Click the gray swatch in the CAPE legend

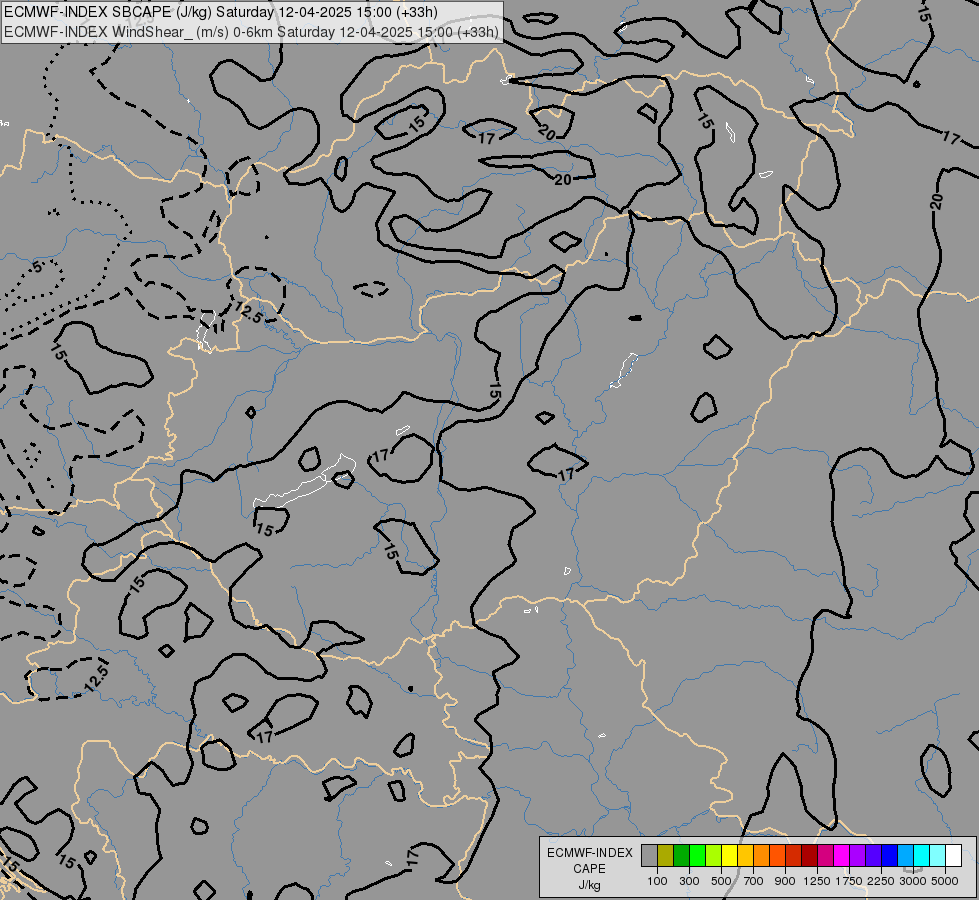[x=649, y=855]
